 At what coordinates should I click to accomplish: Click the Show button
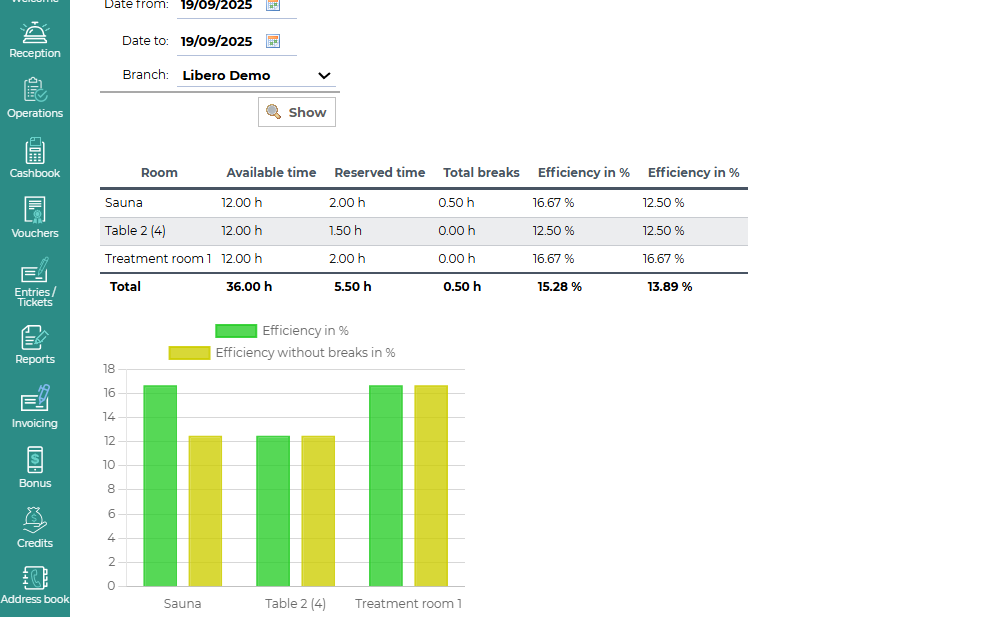pos(296,112)
